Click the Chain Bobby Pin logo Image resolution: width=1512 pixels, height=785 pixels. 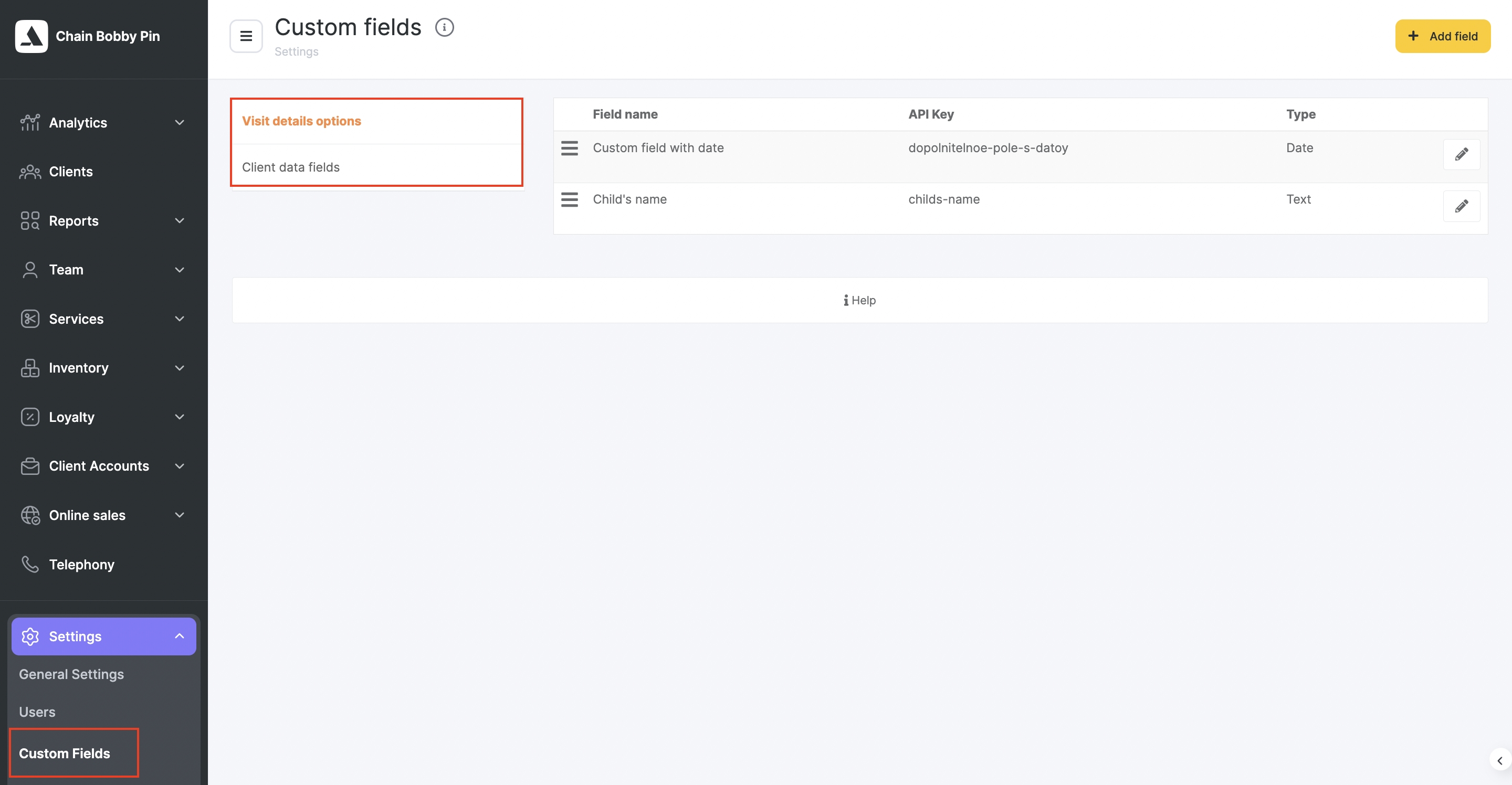click(x=31, y=36)
